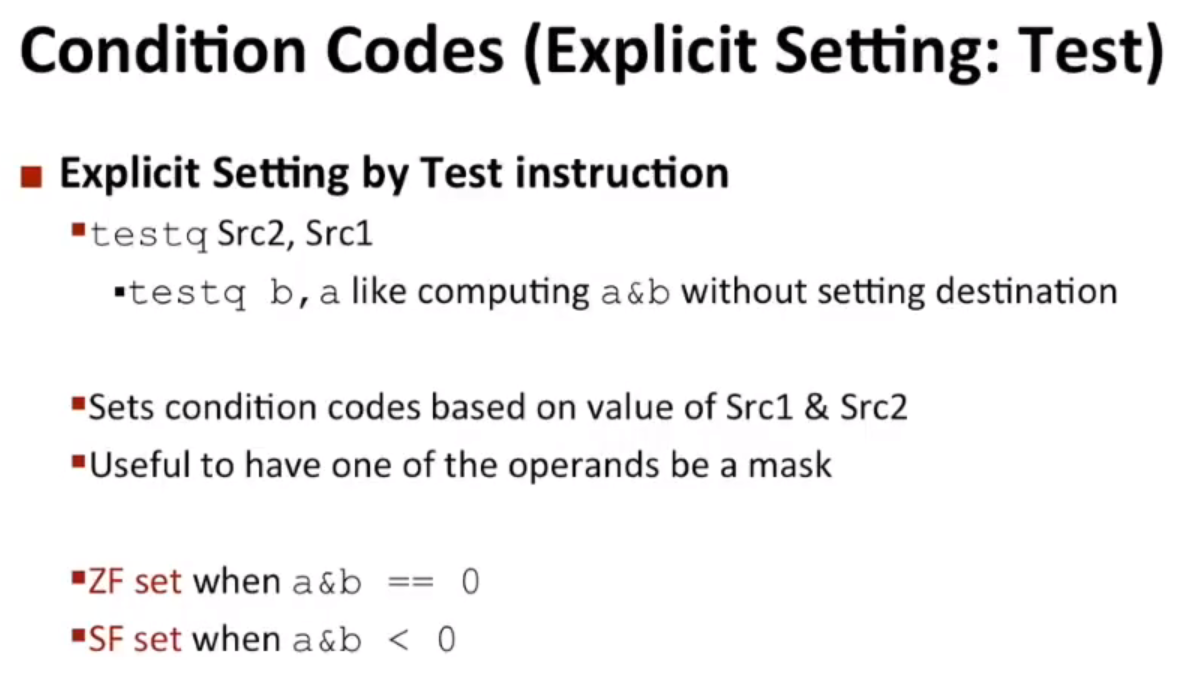This screenshot has height=679, width=1195.
Task: Click the phrase without setting destination
Action: pos(899,292)
